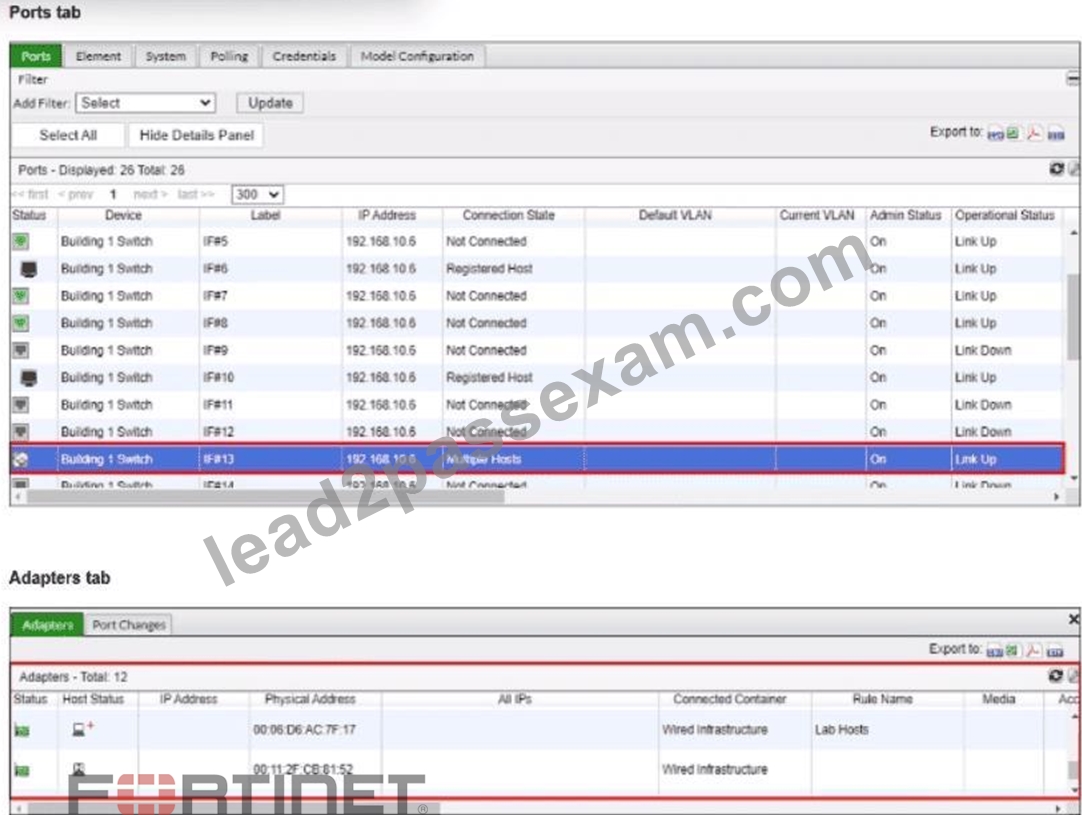Sort adapters by Rule Name column

[883, 699]
